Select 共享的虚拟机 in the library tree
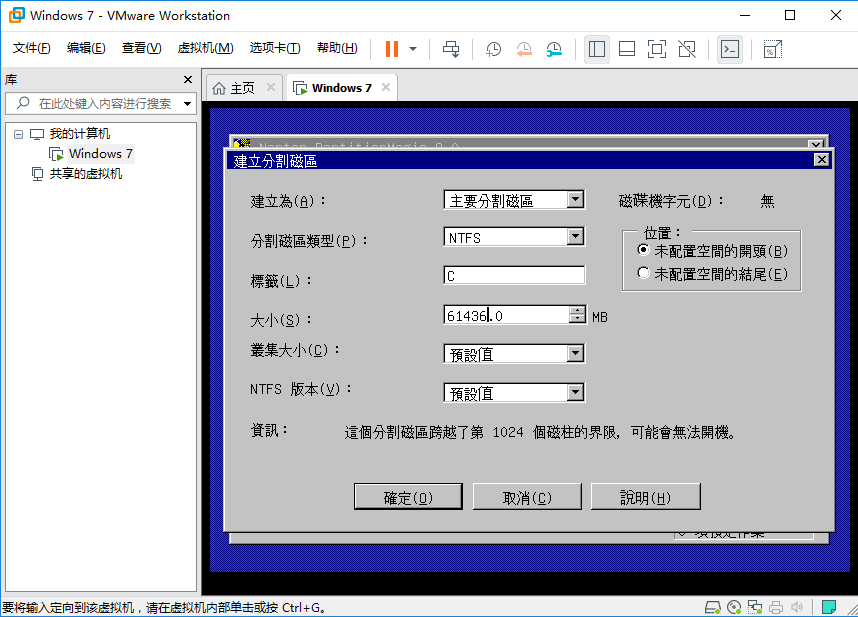This screenshot has height=617, width=858. (85, 174)
